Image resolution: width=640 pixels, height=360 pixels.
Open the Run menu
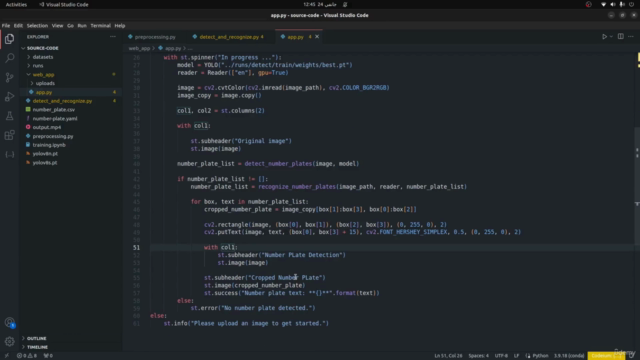[82, 25]
